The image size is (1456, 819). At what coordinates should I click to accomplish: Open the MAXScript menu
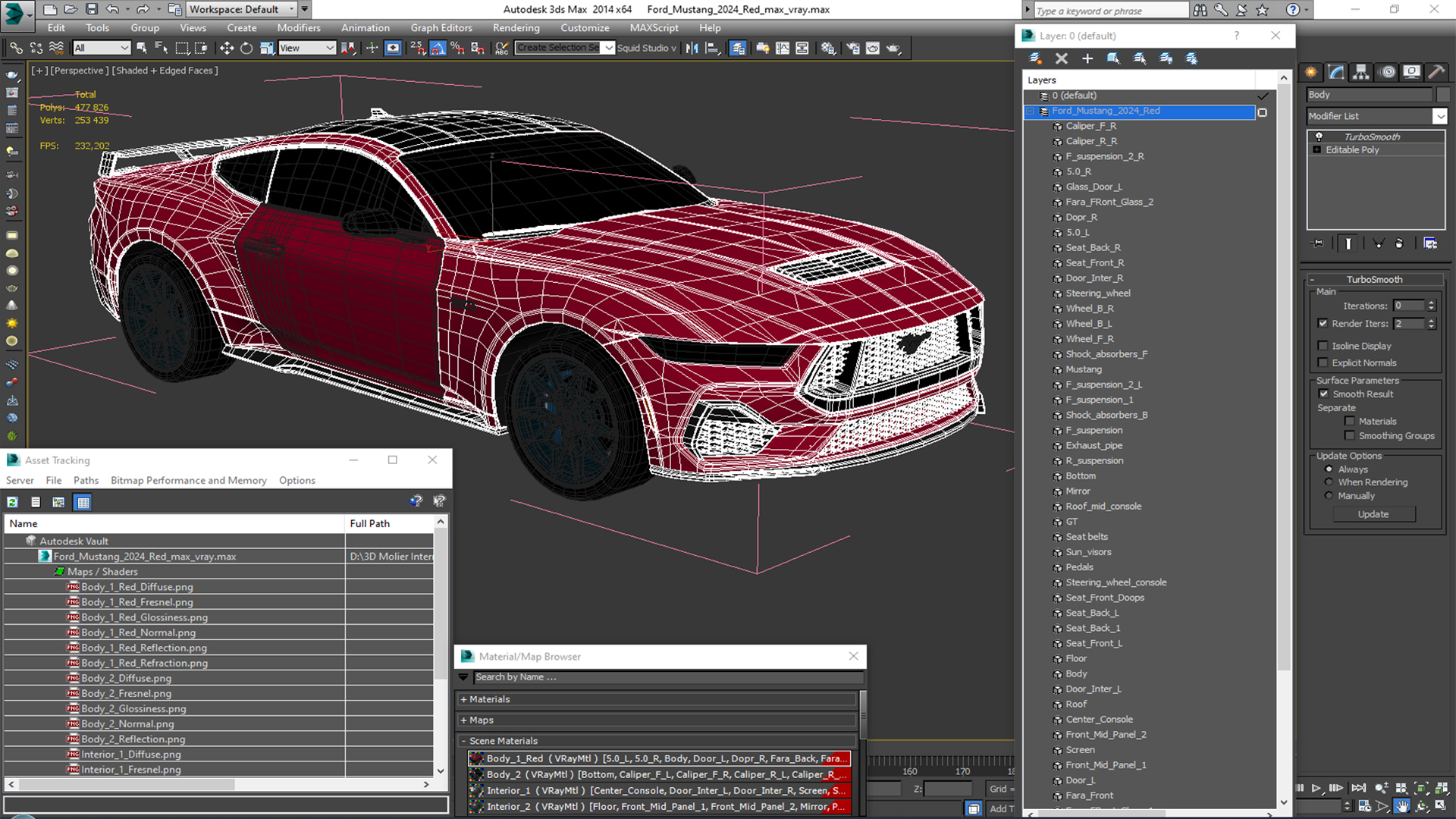click(654, 28)
